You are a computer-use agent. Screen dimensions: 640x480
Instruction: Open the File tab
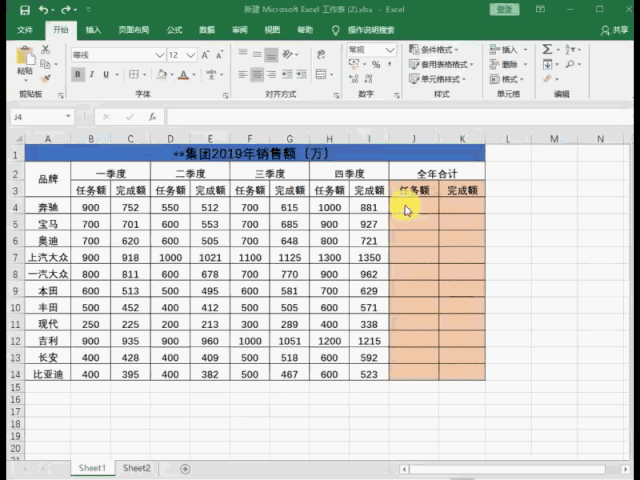[25, 30]
